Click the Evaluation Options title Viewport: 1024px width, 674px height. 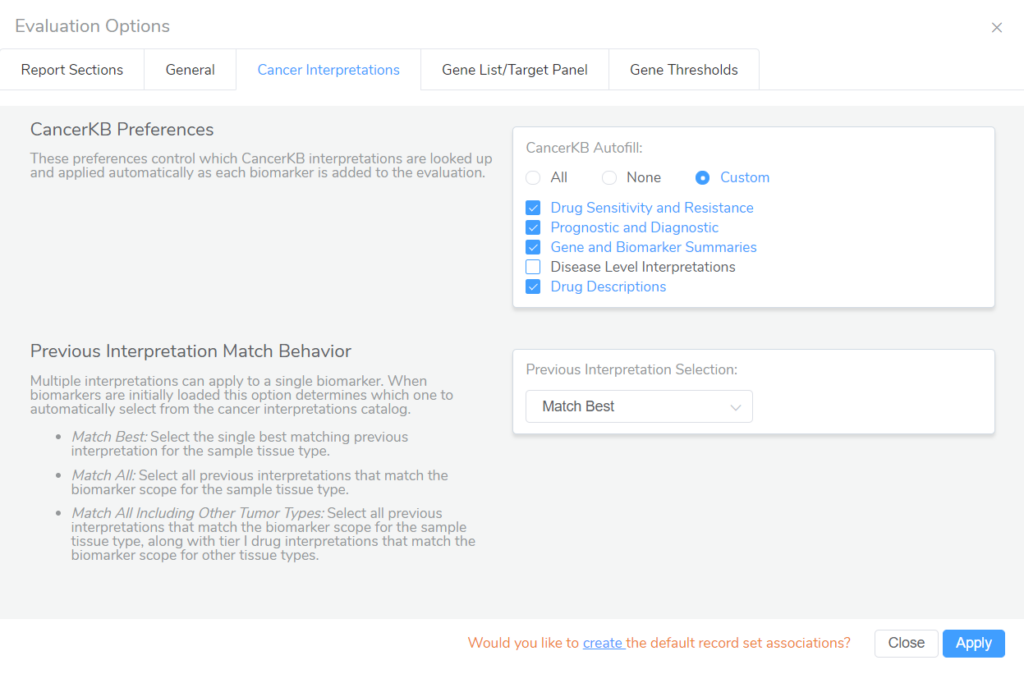click(92, 26)
